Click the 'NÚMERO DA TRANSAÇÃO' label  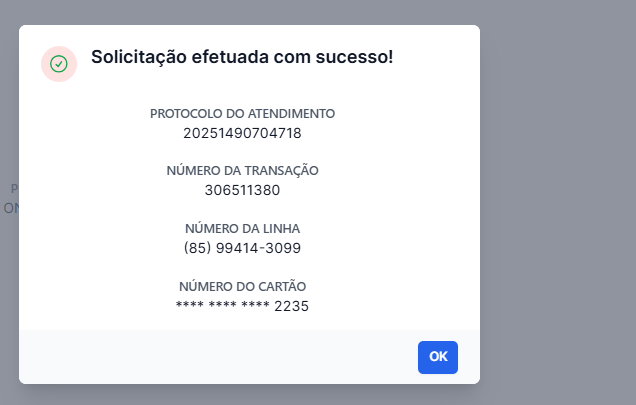[242, 171]
